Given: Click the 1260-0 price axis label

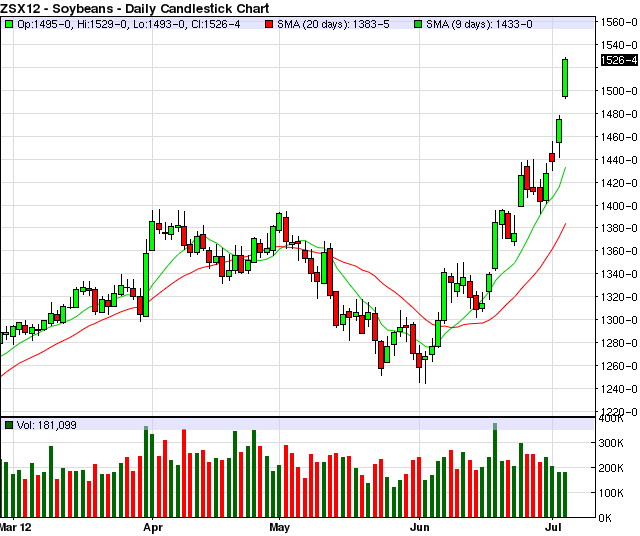Looking at the screenshot, I should click(x=619, y=366).
